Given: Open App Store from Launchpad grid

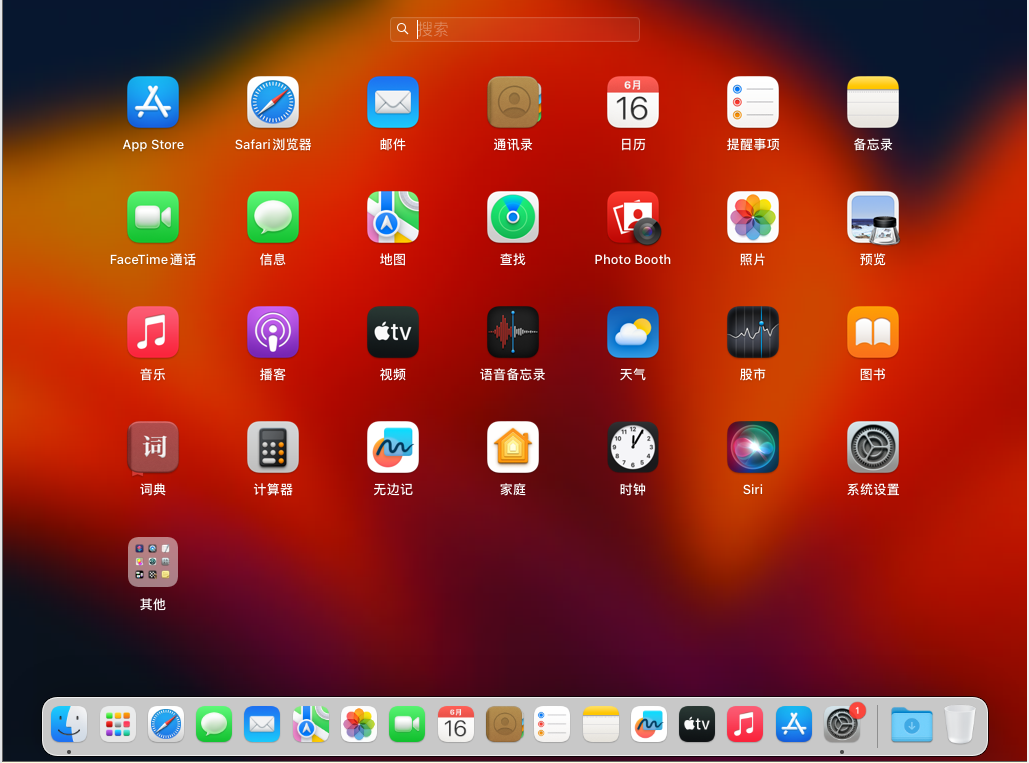Looking at the screenshot, I should pyautogui.click(x=153, y=102).
